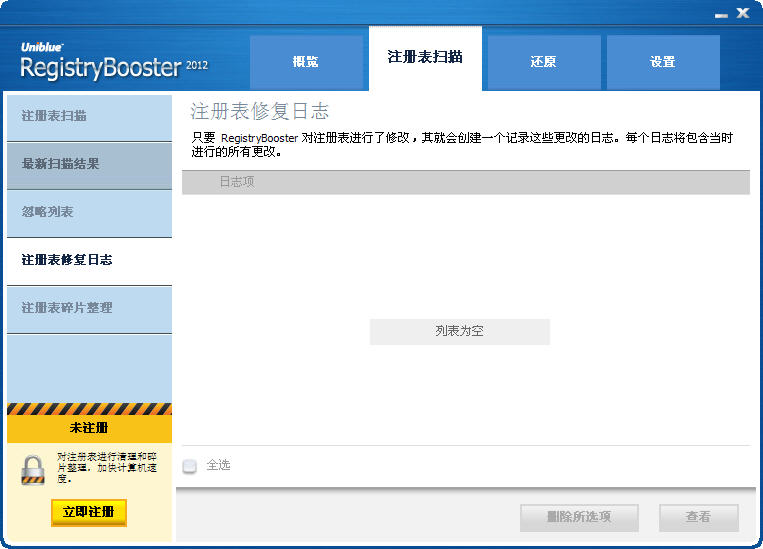Click the 未注册 status banner
763x549 pixels.
(90, 428)
